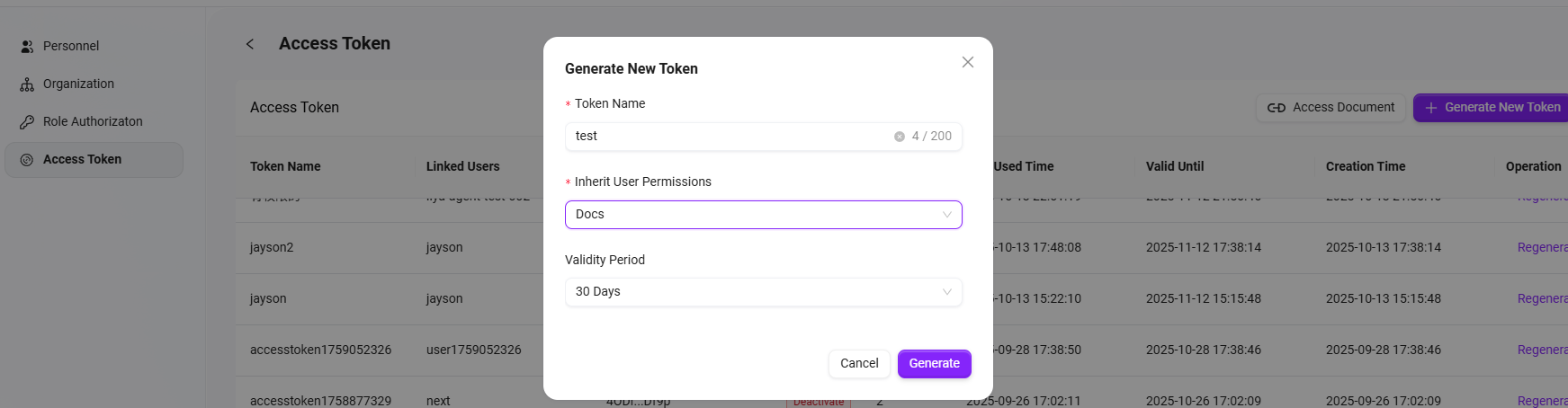This screenshot has height=408, width=1568.
Task: Cancel the token creation dialog
Action: 858,364
